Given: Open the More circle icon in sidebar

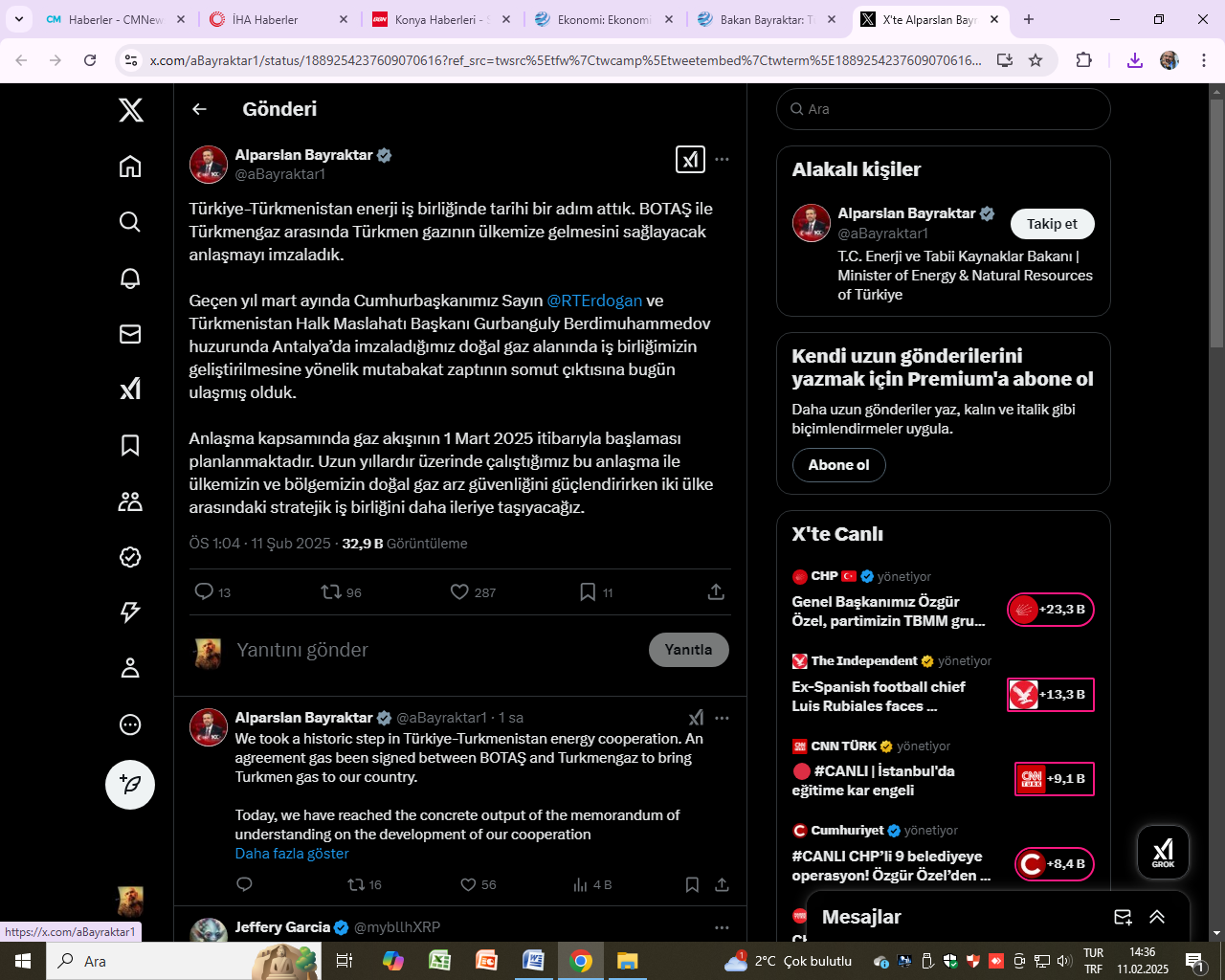Looking at the screenshot, I should (130, 724).
